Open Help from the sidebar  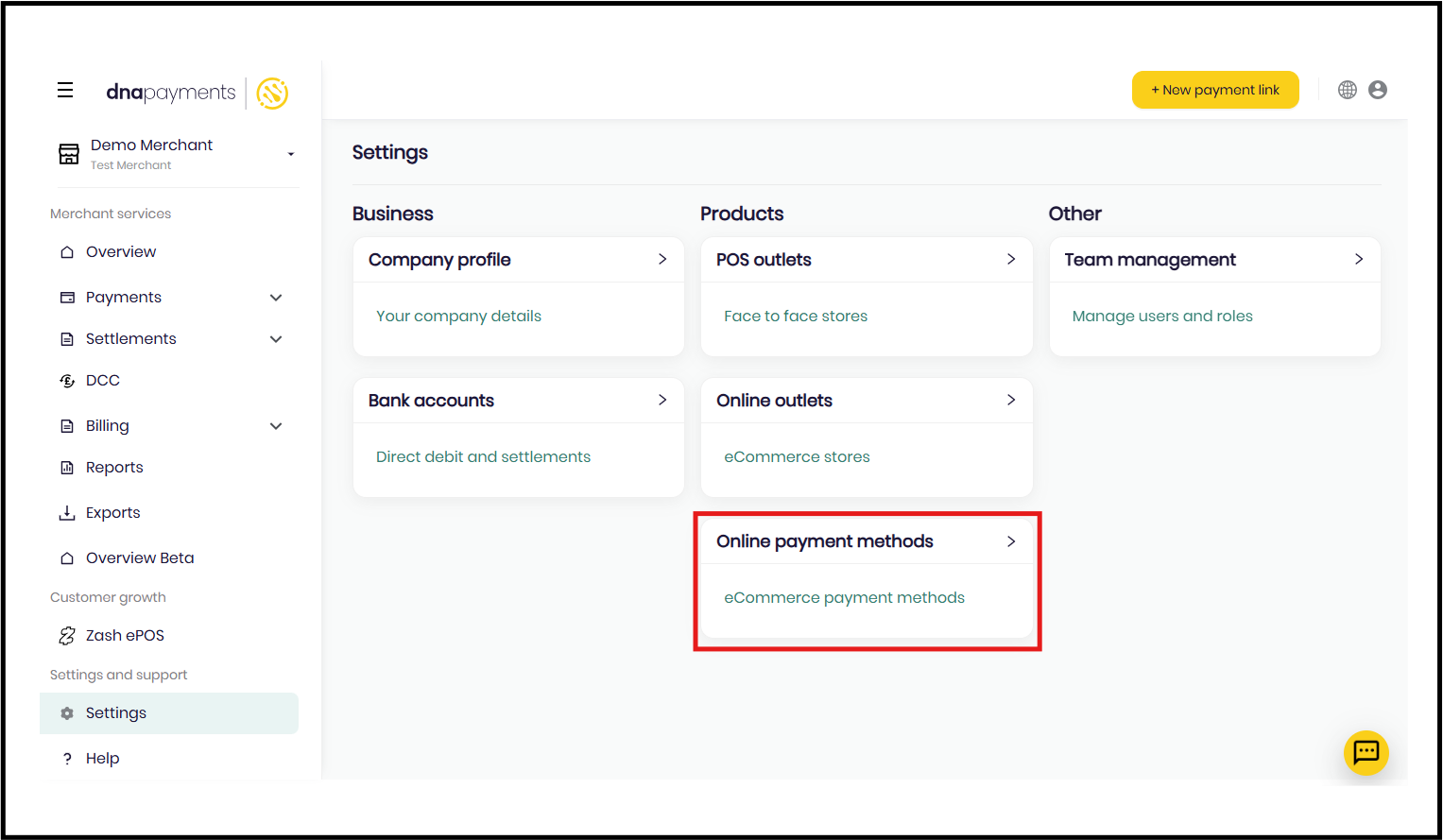pyautogui.click(x=102, y=759)
